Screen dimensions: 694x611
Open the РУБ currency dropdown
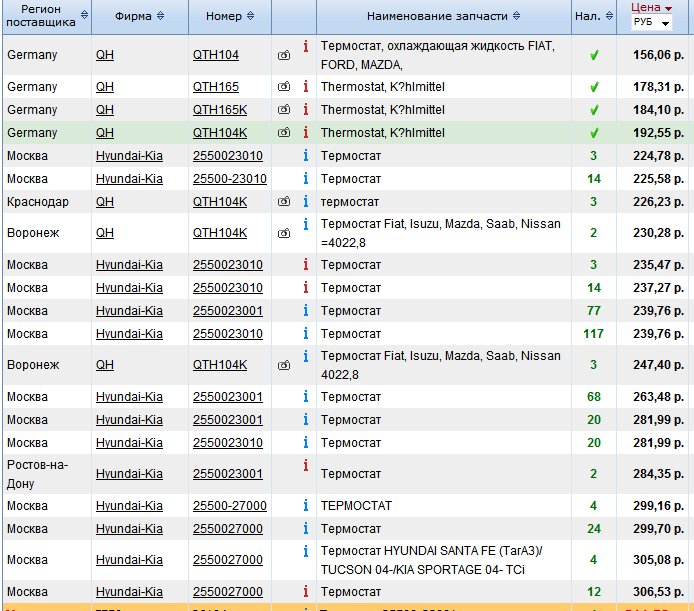point(651,22)
